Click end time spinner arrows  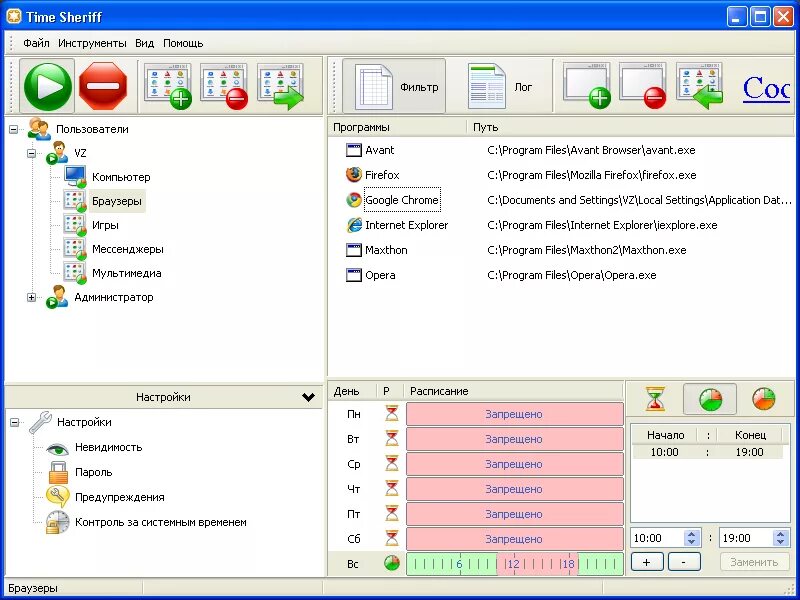[x=780, y=538]
